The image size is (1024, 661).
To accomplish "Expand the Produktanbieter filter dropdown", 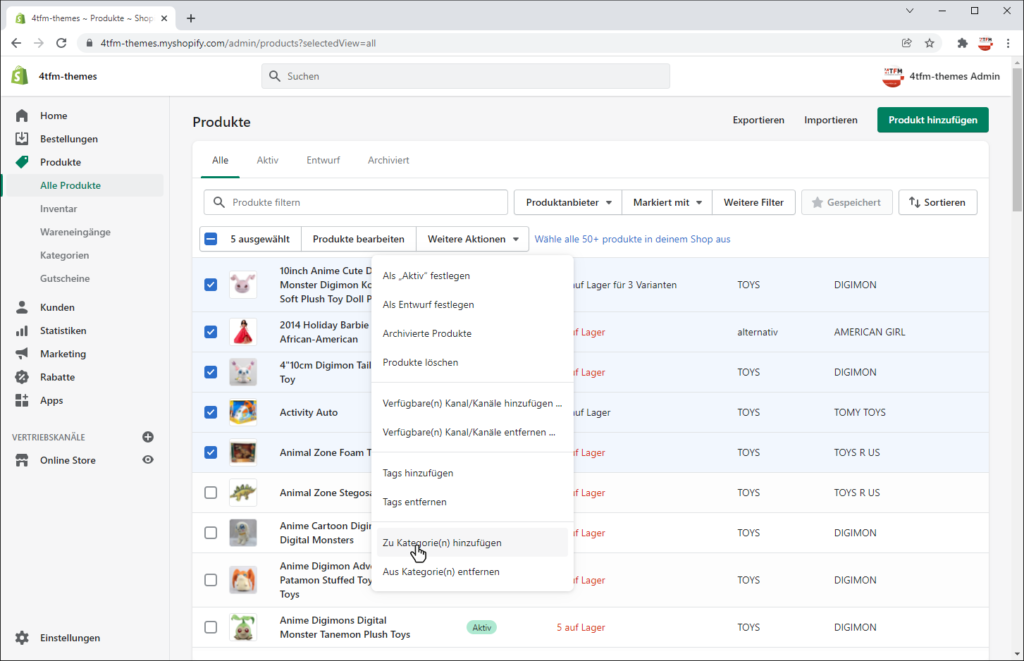I will click(568, 202).
